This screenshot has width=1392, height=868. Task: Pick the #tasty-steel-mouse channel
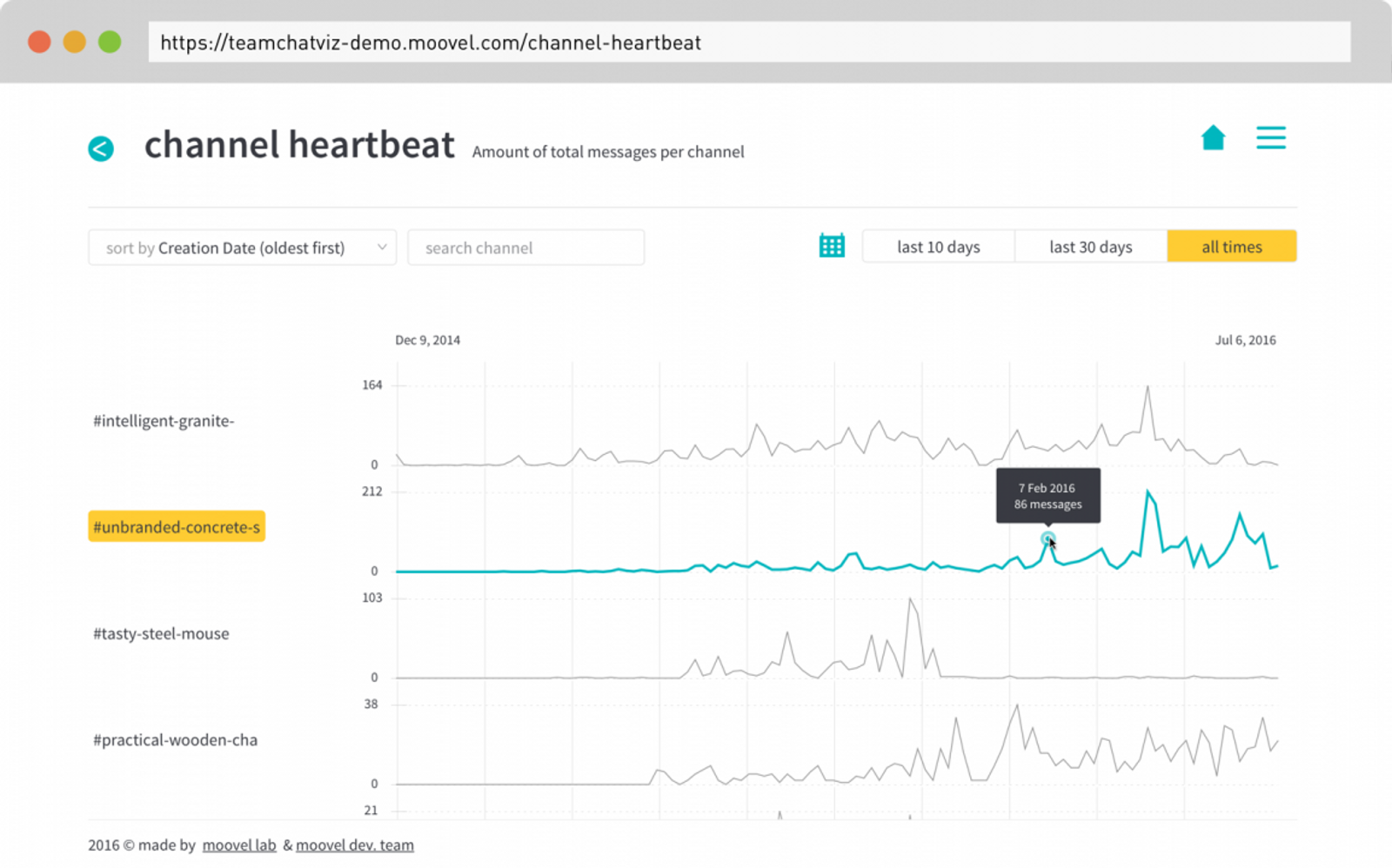161,634
